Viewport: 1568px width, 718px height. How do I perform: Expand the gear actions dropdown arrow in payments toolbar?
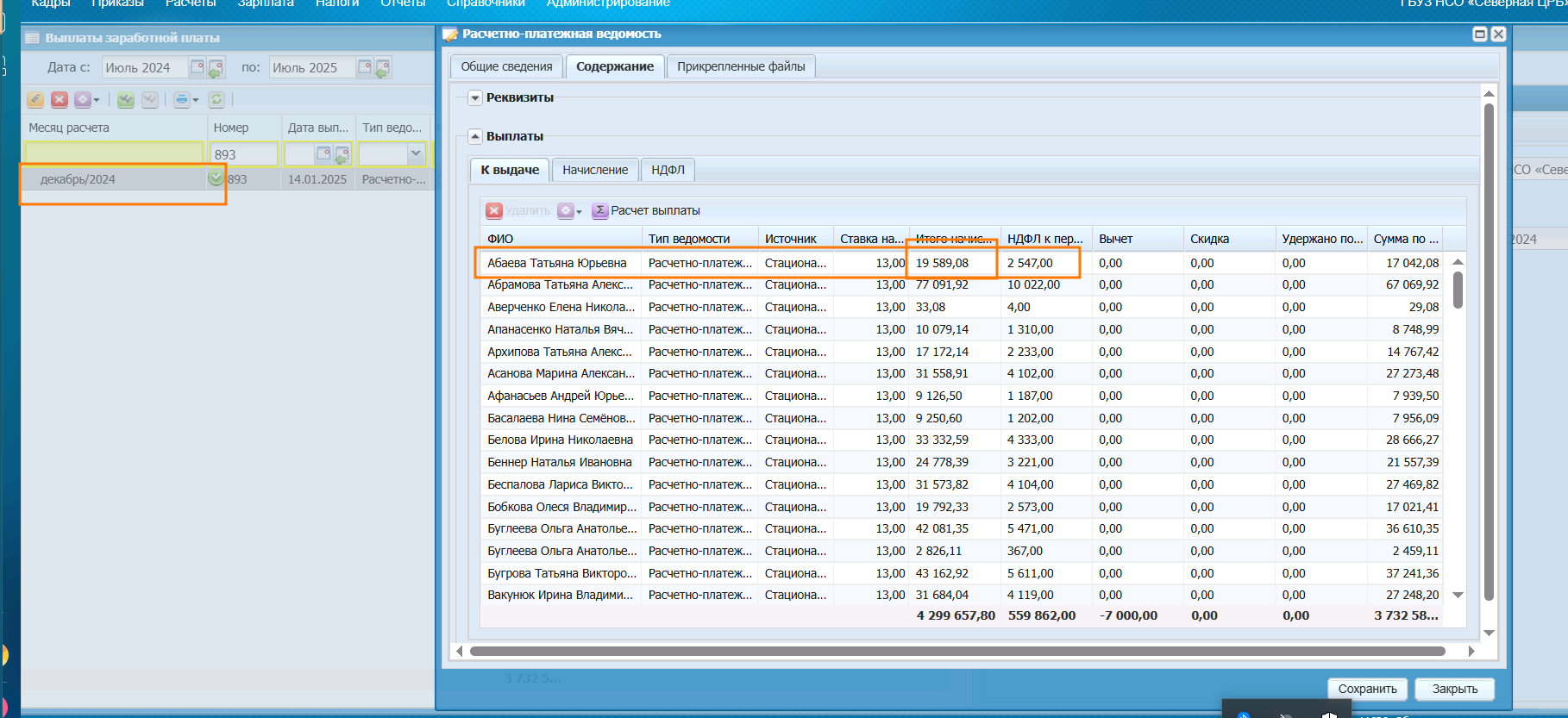point(97,101)
